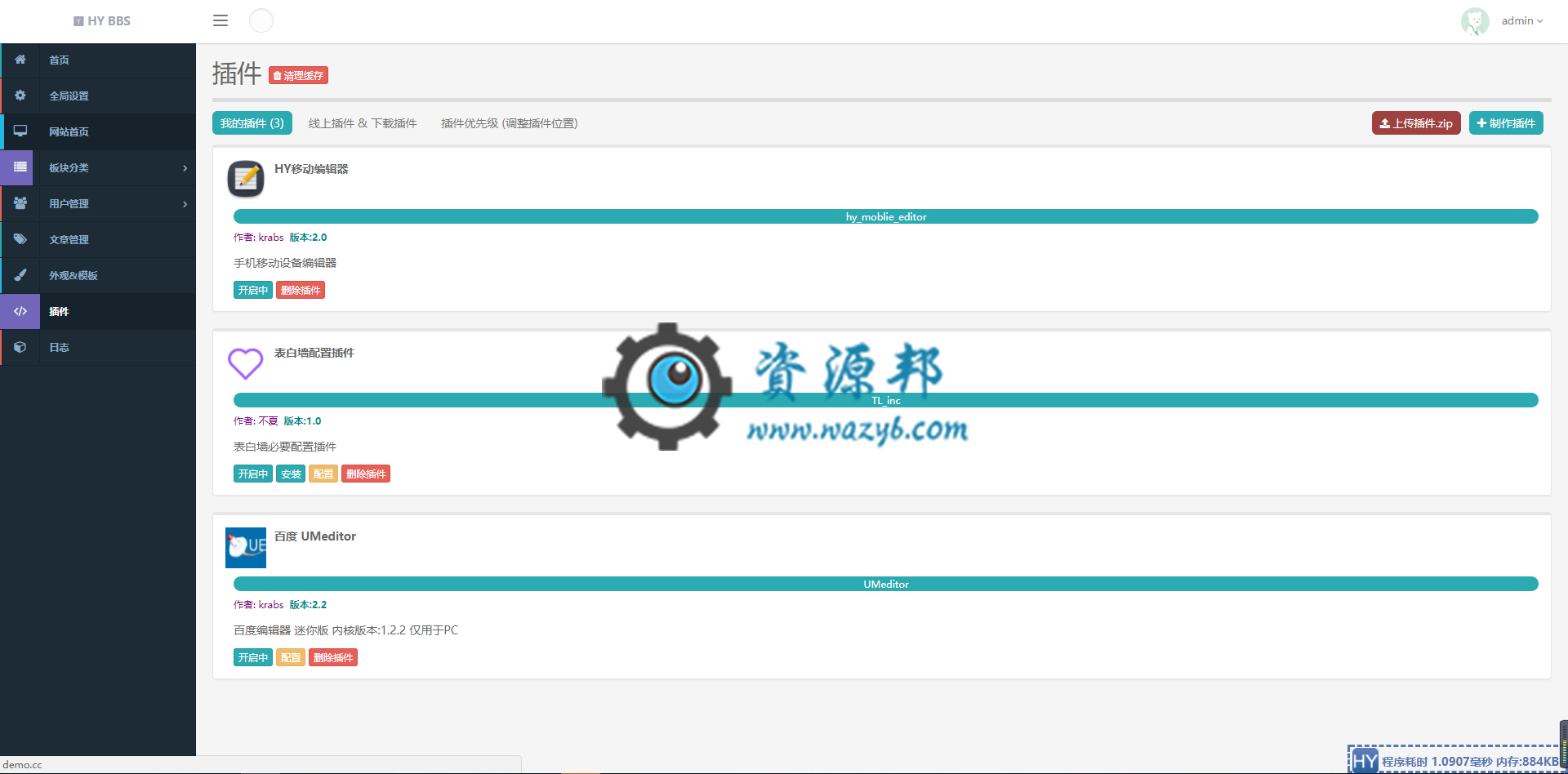Open 全局设置 in the sidebar

pyautogui.click(x=98, y=96)
